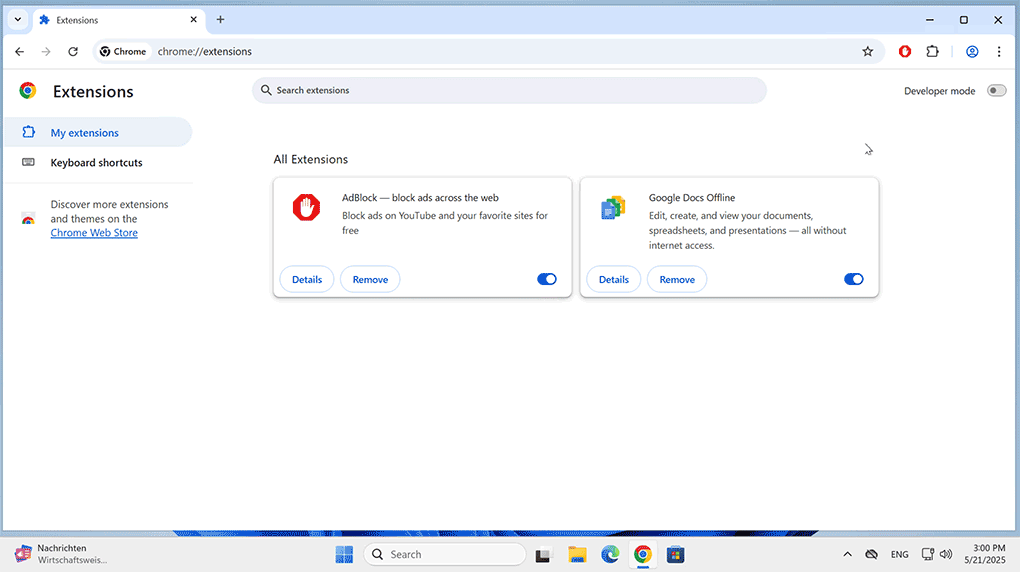1020x572 pixels.
Task: Open the Extensions puzzle menu in toolbar
Action: coord(932,51)
